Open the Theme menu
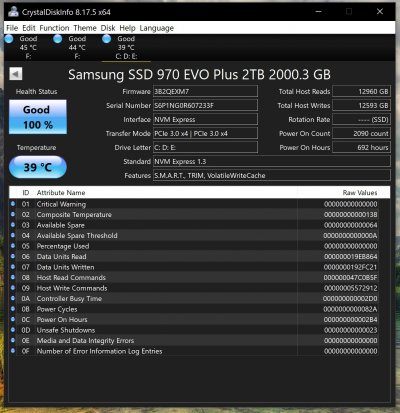Viewport: 400px width, 413px height. tap(85, 28)
